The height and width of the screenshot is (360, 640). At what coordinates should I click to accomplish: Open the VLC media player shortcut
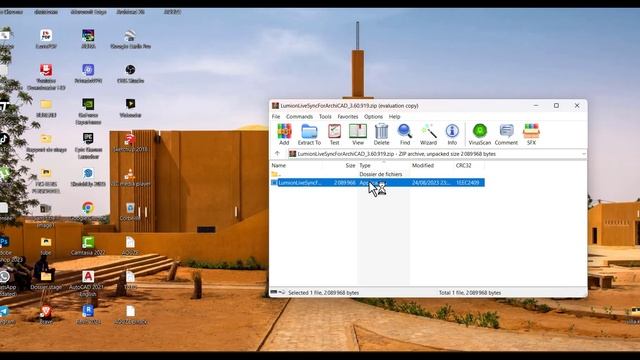click(130, 177)
